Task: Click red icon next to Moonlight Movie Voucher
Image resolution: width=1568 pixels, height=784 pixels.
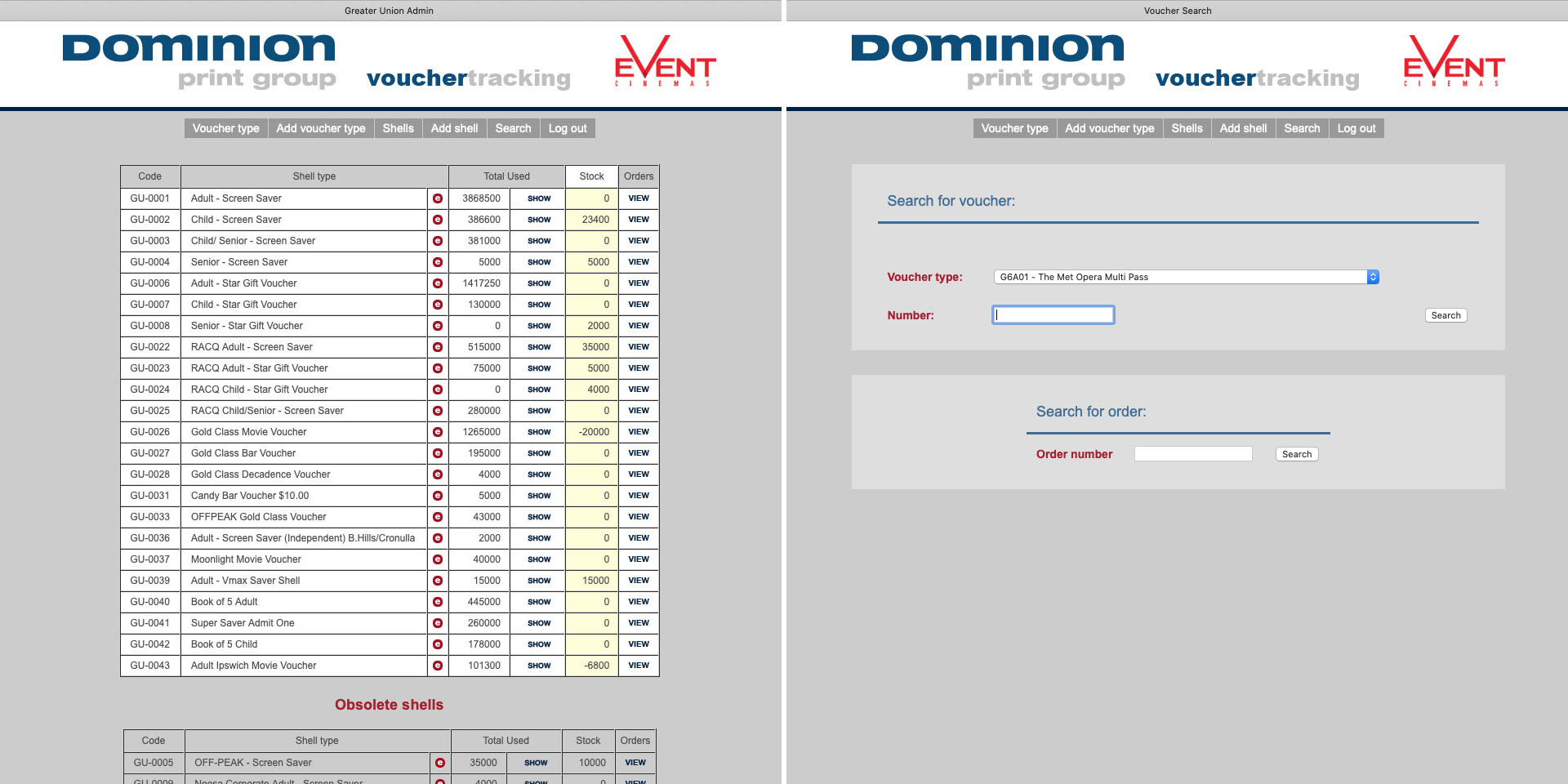Action: coord(438,559)
